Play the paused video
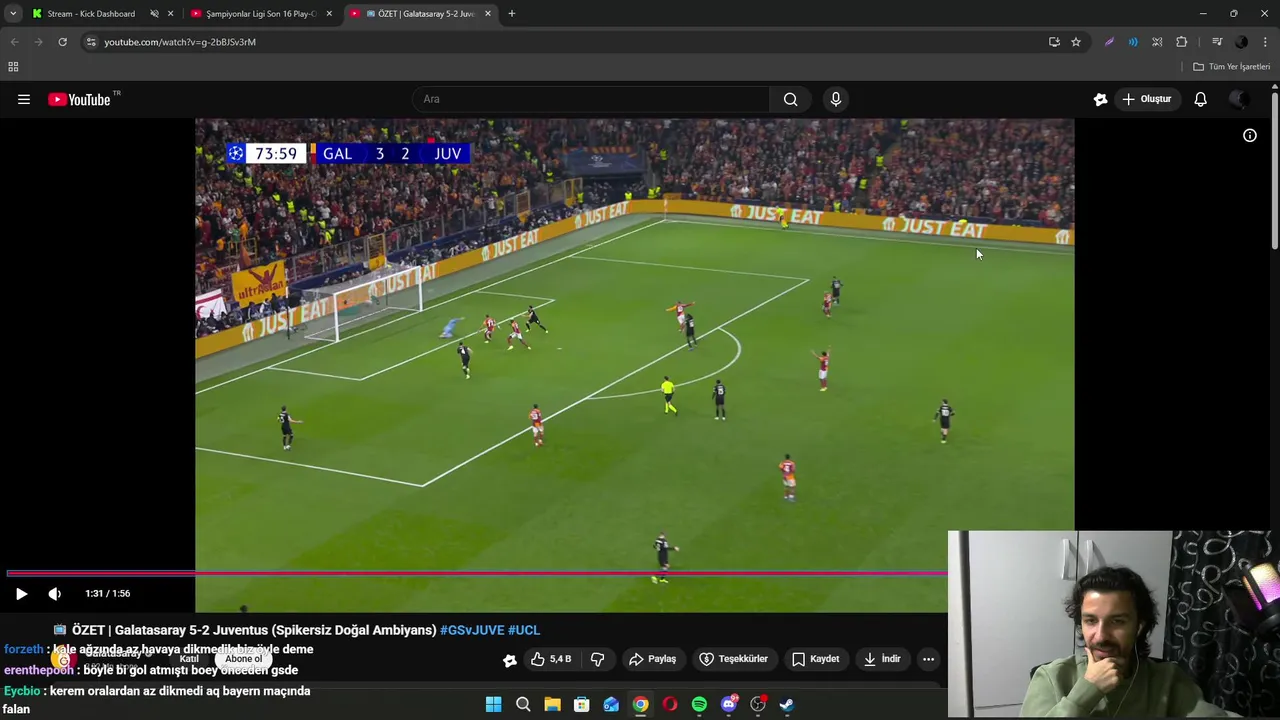This screenshot has width=1280, height=720. (21, 593)
